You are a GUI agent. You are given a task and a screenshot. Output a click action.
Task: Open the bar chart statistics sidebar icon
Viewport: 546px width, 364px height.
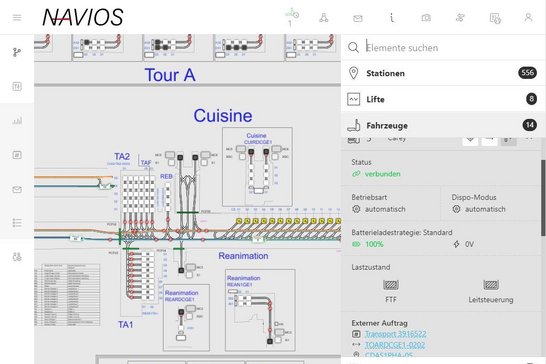17,121
